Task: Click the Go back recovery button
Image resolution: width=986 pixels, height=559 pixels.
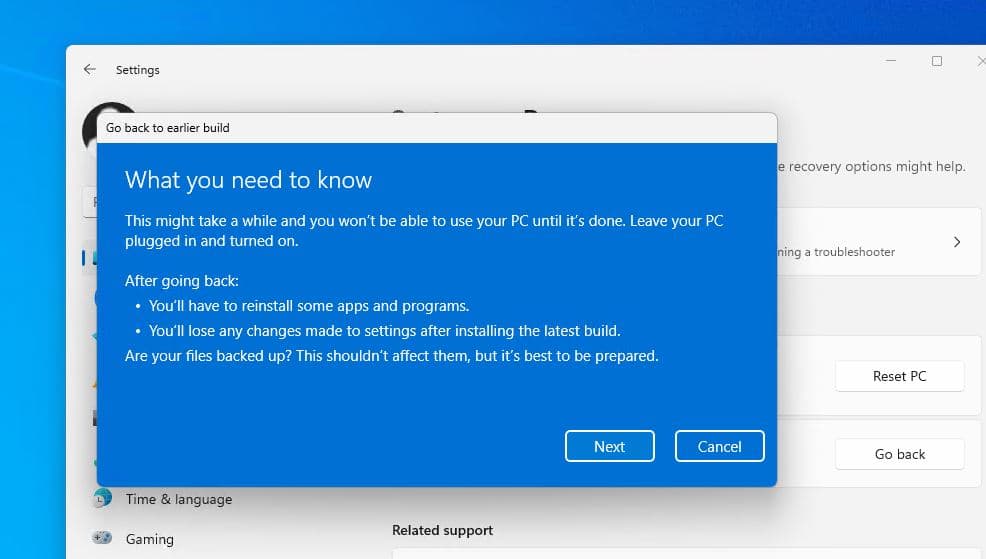Action: point(899,454)
